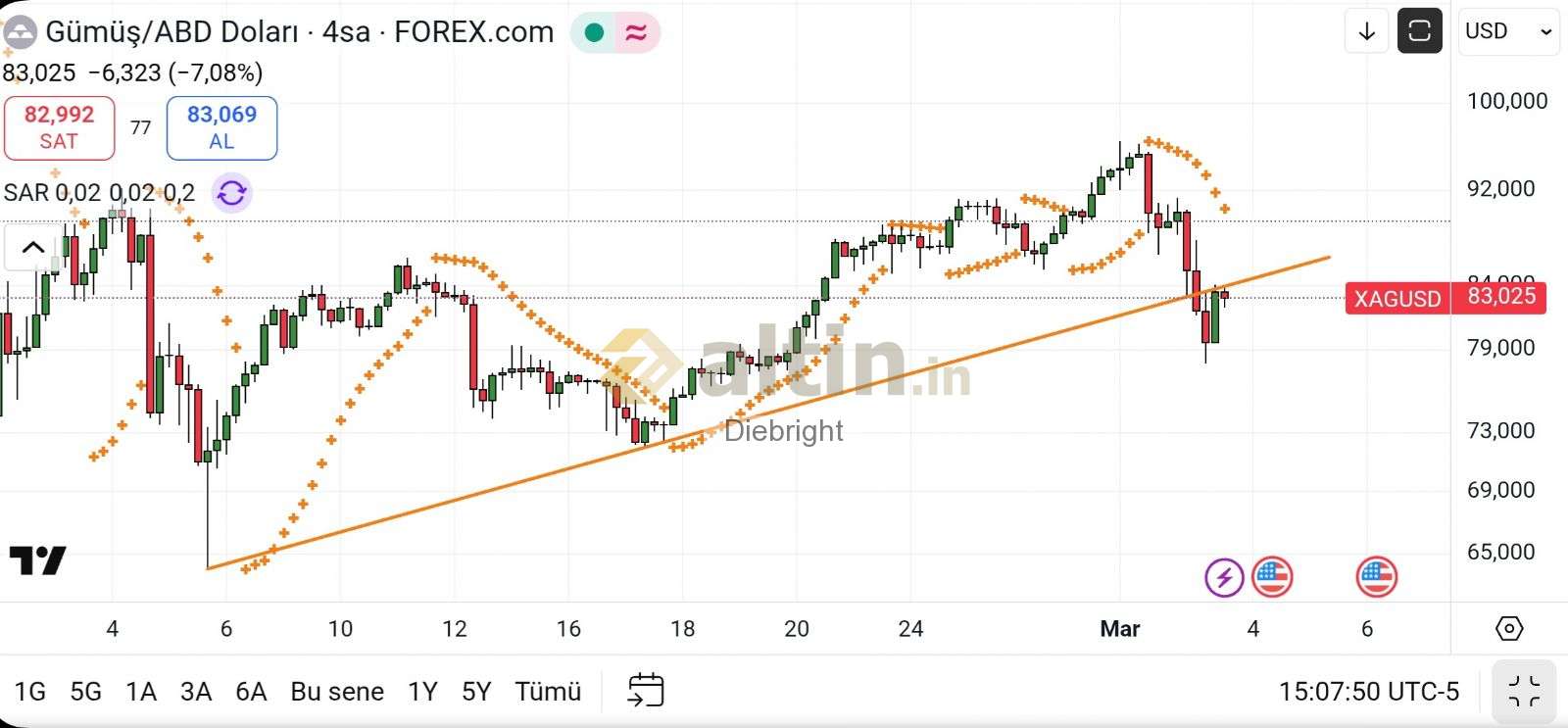Select the 1A time range
The image size is (1568, 728).
tap(141, 692)
